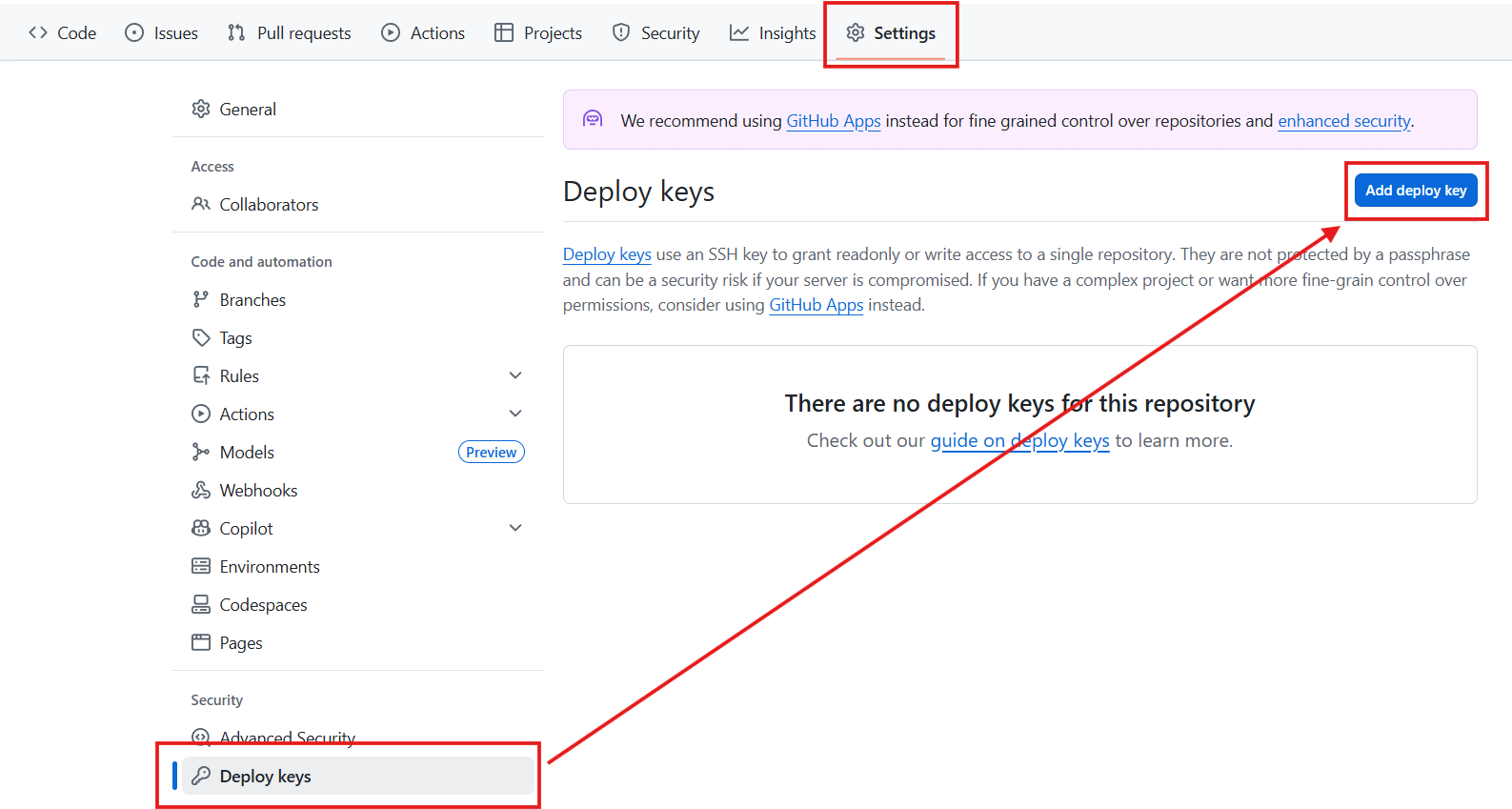
Task: Expand the Copilot submenu chevron
Action: coord(515,528)
